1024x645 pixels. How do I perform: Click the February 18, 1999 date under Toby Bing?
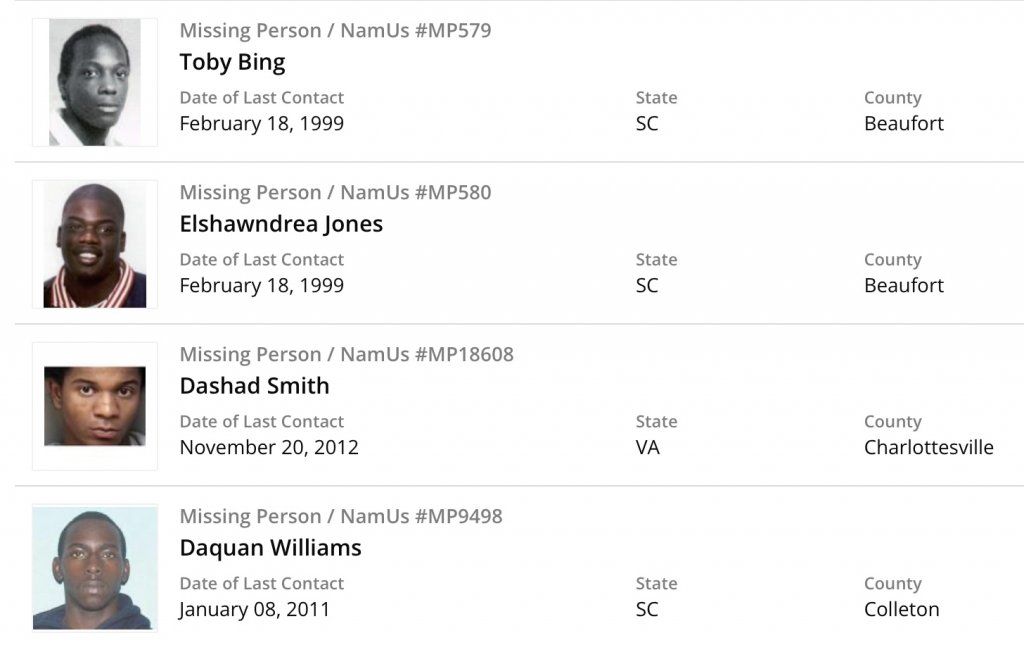pos(261,124)
